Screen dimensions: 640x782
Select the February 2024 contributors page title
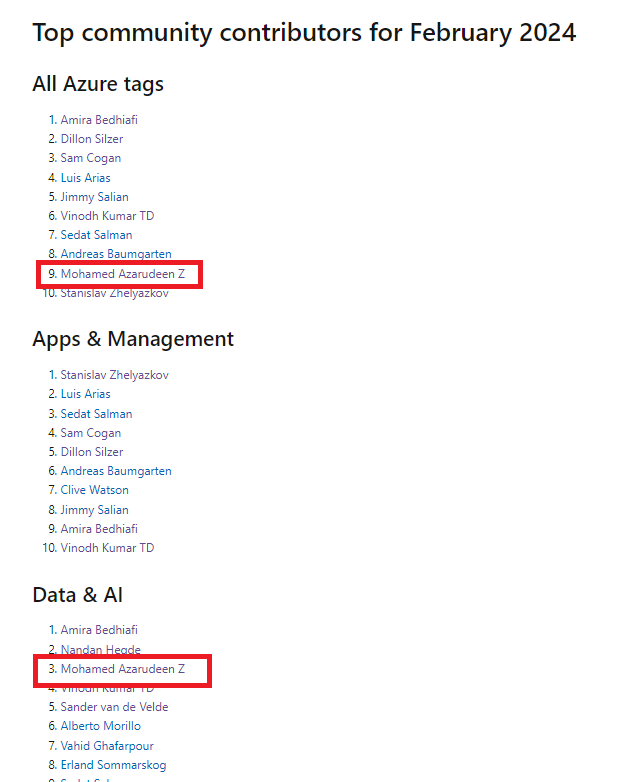tap(304, 33)
